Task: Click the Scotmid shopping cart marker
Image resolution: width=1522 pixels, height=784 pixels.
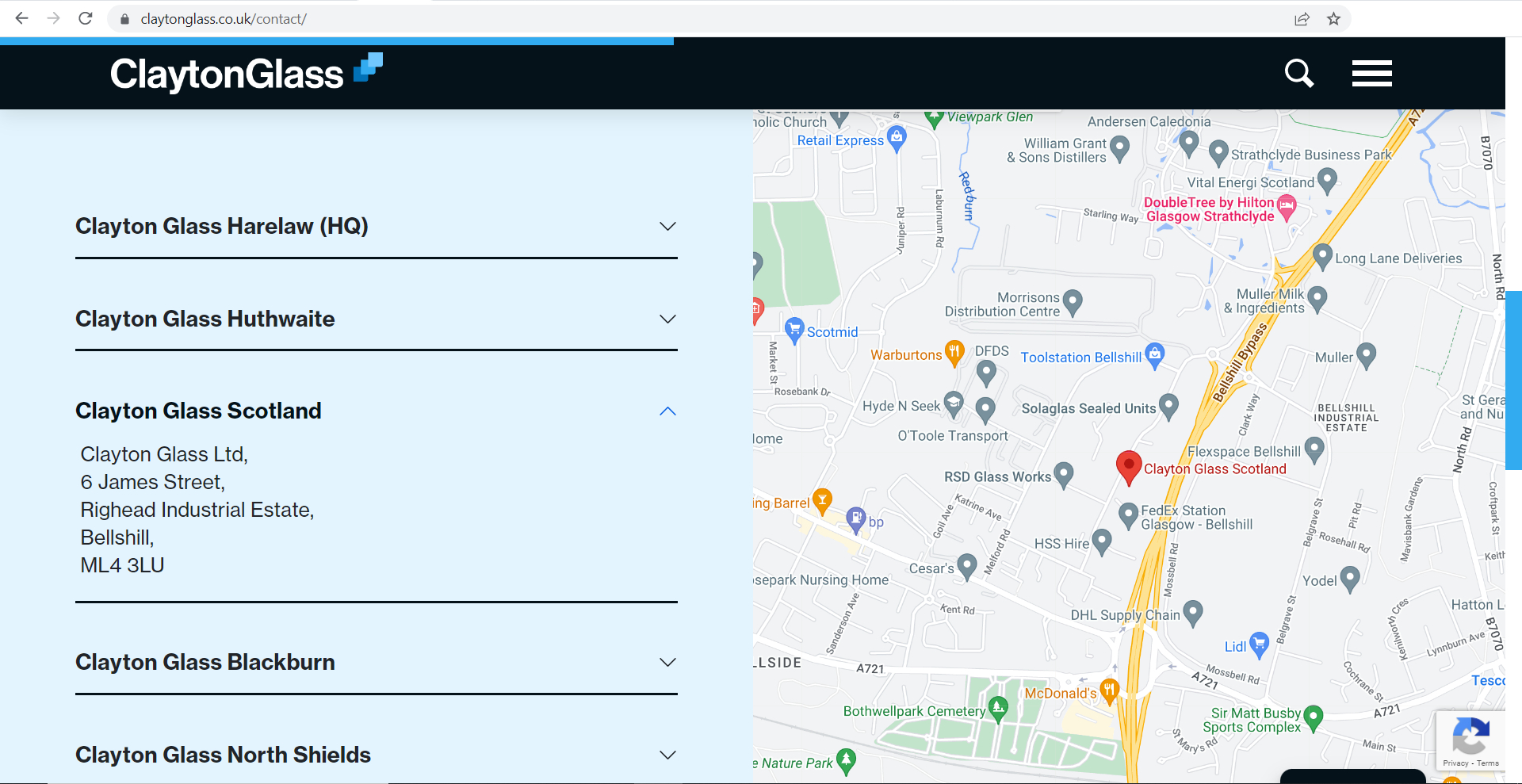Action: pos(794,330)
